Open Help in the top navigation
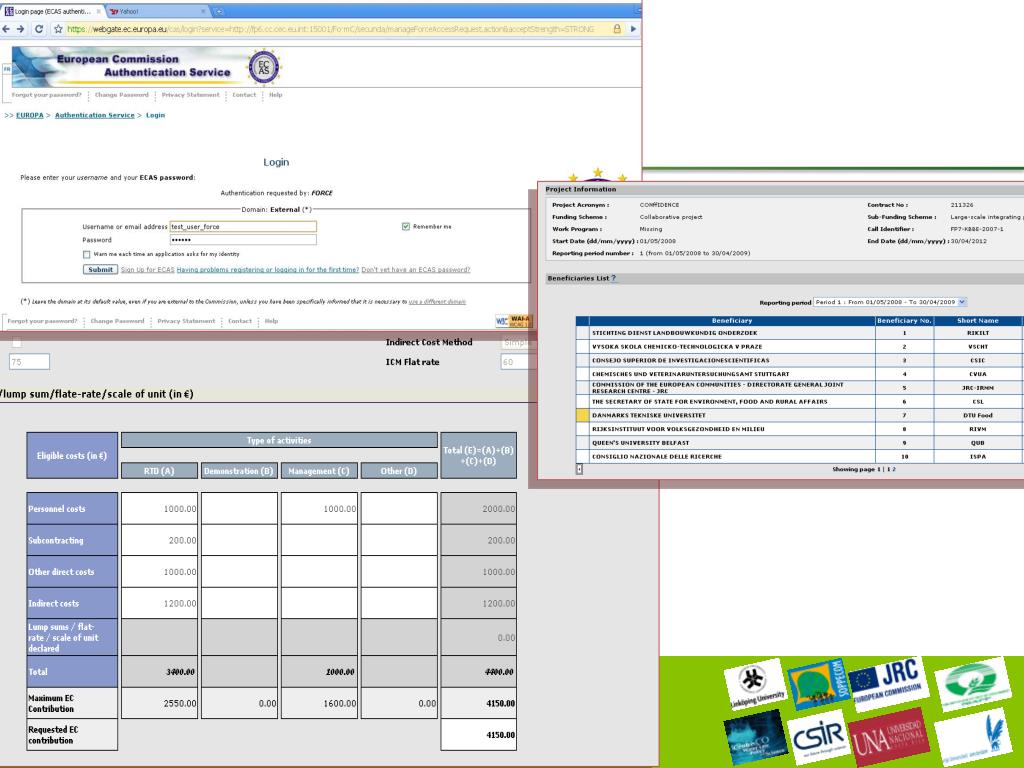 point(276,95)
